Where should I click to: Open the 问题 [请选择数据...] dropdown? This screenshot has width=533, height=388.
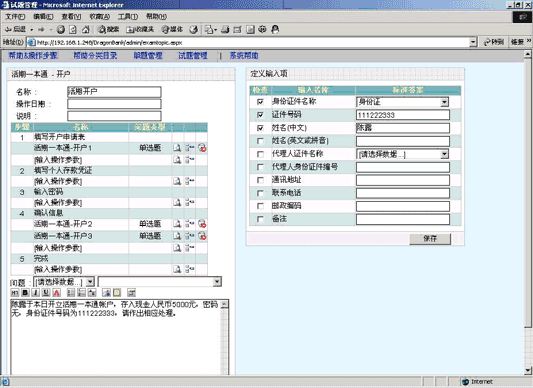click(90, 282)
